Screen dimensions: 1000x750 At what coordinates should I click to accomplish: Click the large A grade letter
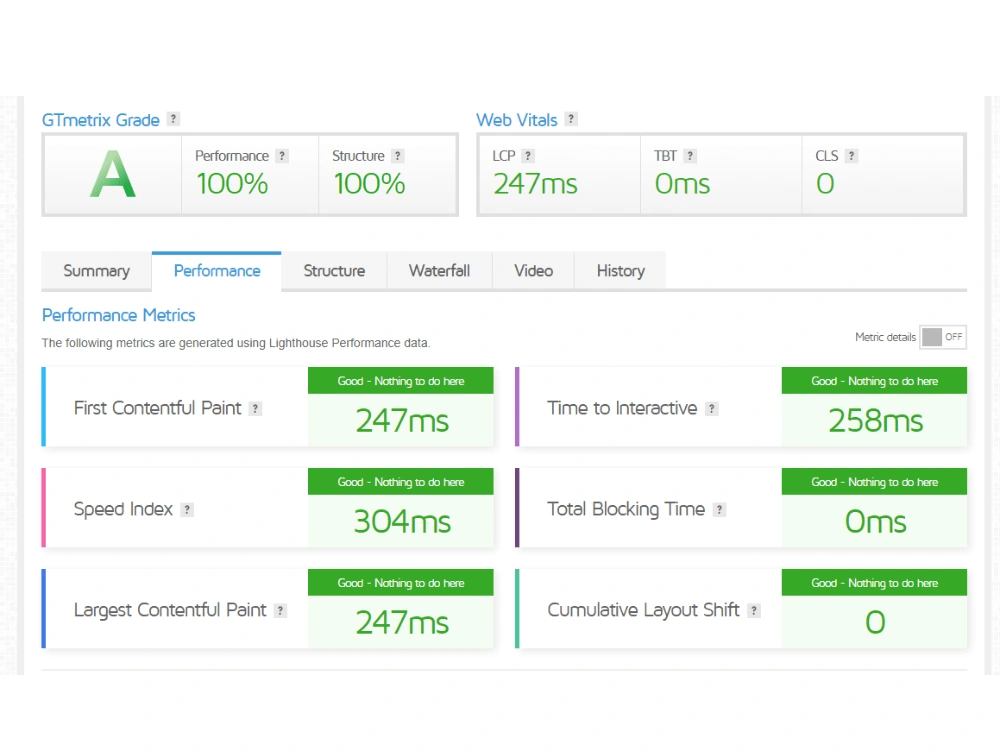113,174
